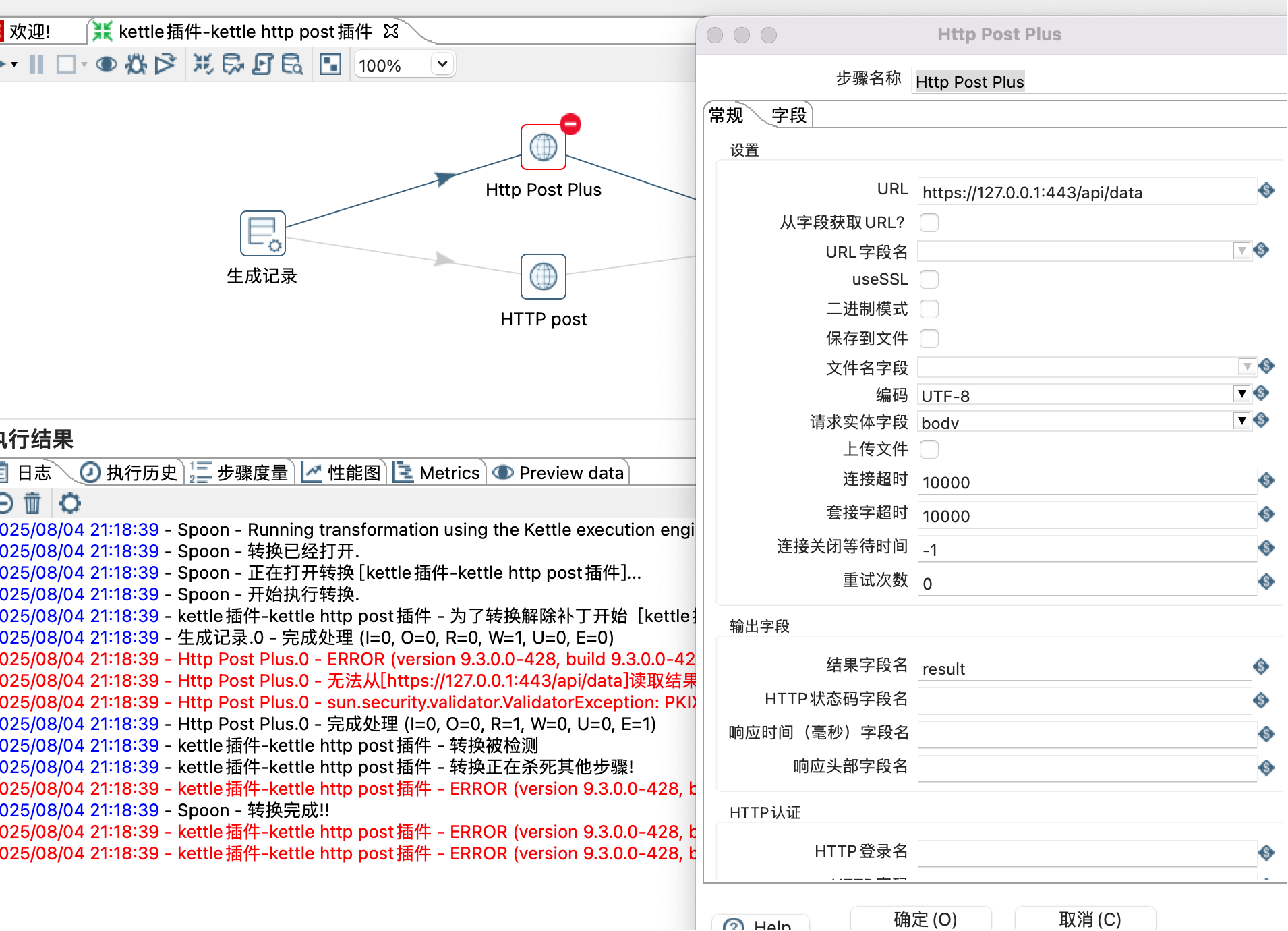Insert variable for 编码 field
The image size is (1288, 931).
tap(1261, 393)
